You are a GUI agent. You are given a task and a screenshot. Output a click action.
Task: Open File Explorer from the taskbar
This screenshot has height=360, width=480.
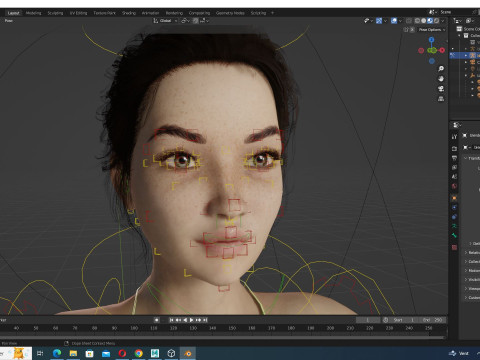73,353
